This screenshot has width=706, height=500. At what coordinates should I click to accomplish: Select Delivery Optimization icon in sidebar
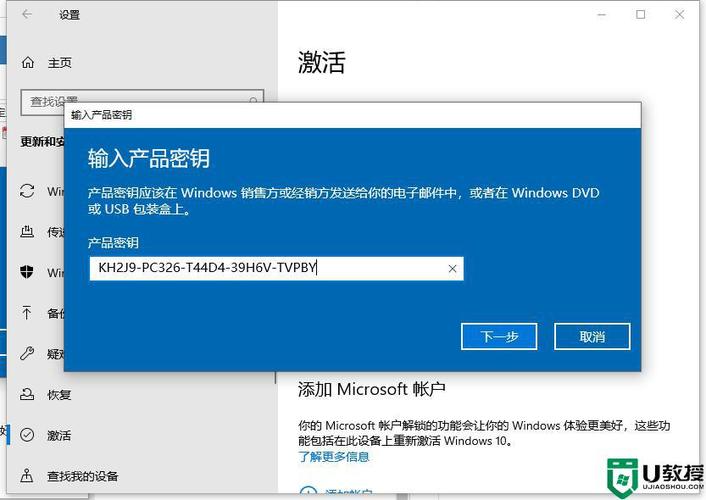click(27, 232)
